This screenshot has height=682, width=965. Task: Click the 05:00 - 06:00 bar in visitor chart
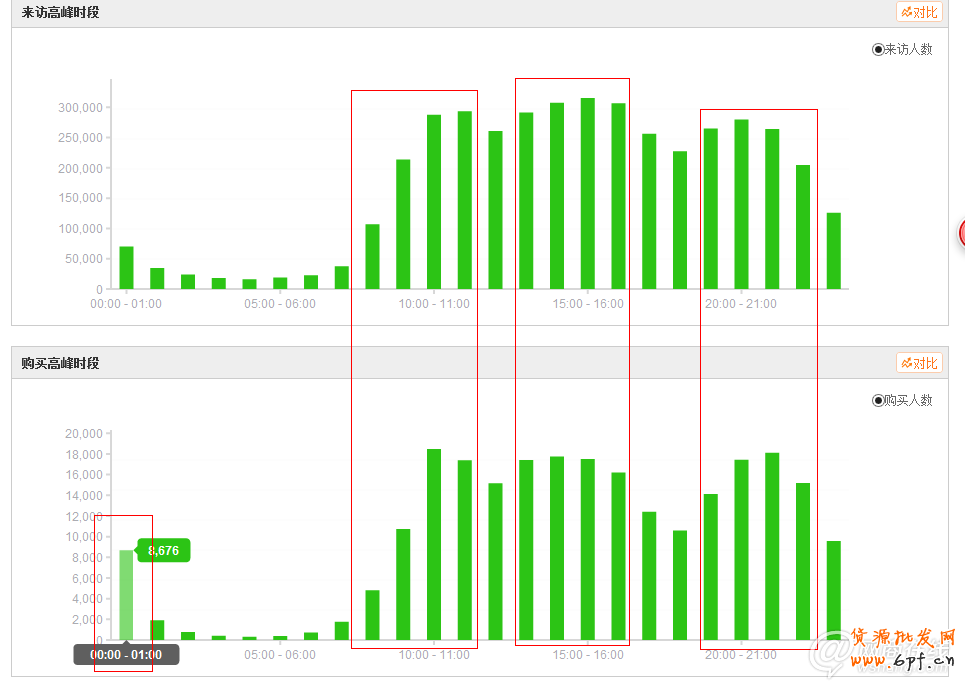pyautogui.click(x=280, y=283)
